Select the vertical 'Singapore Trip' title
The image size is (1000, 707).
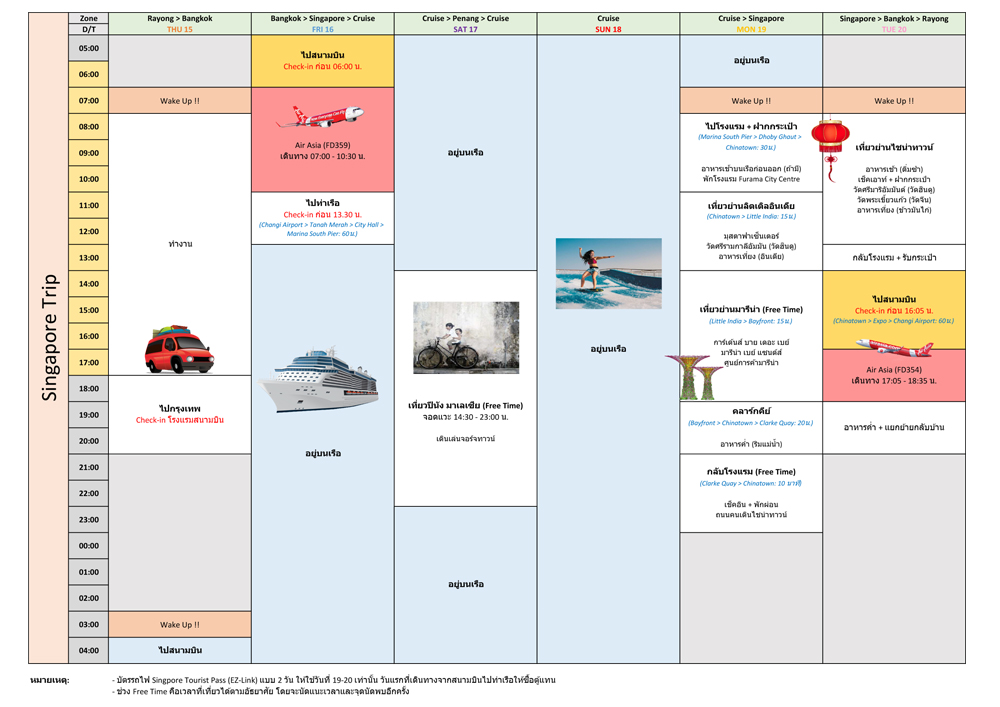point(49,337)
